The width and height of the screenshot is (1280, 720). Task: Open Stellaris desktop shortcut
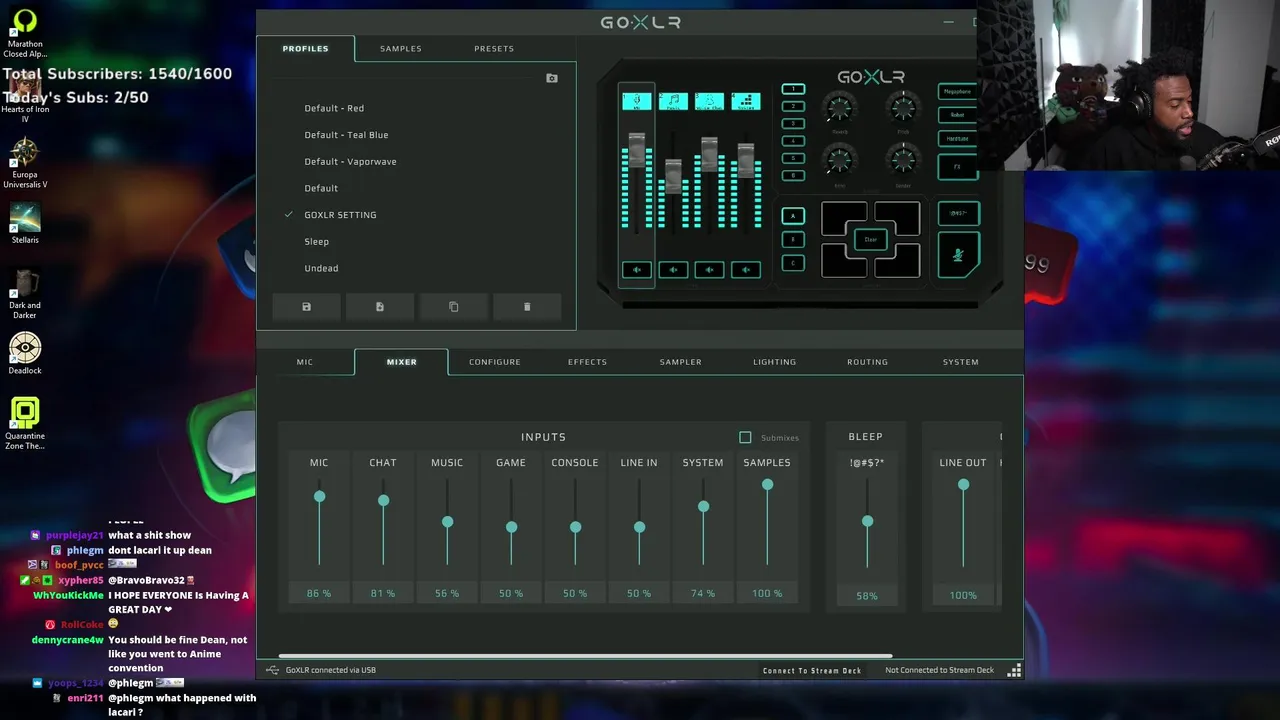[x=25, y=224]
